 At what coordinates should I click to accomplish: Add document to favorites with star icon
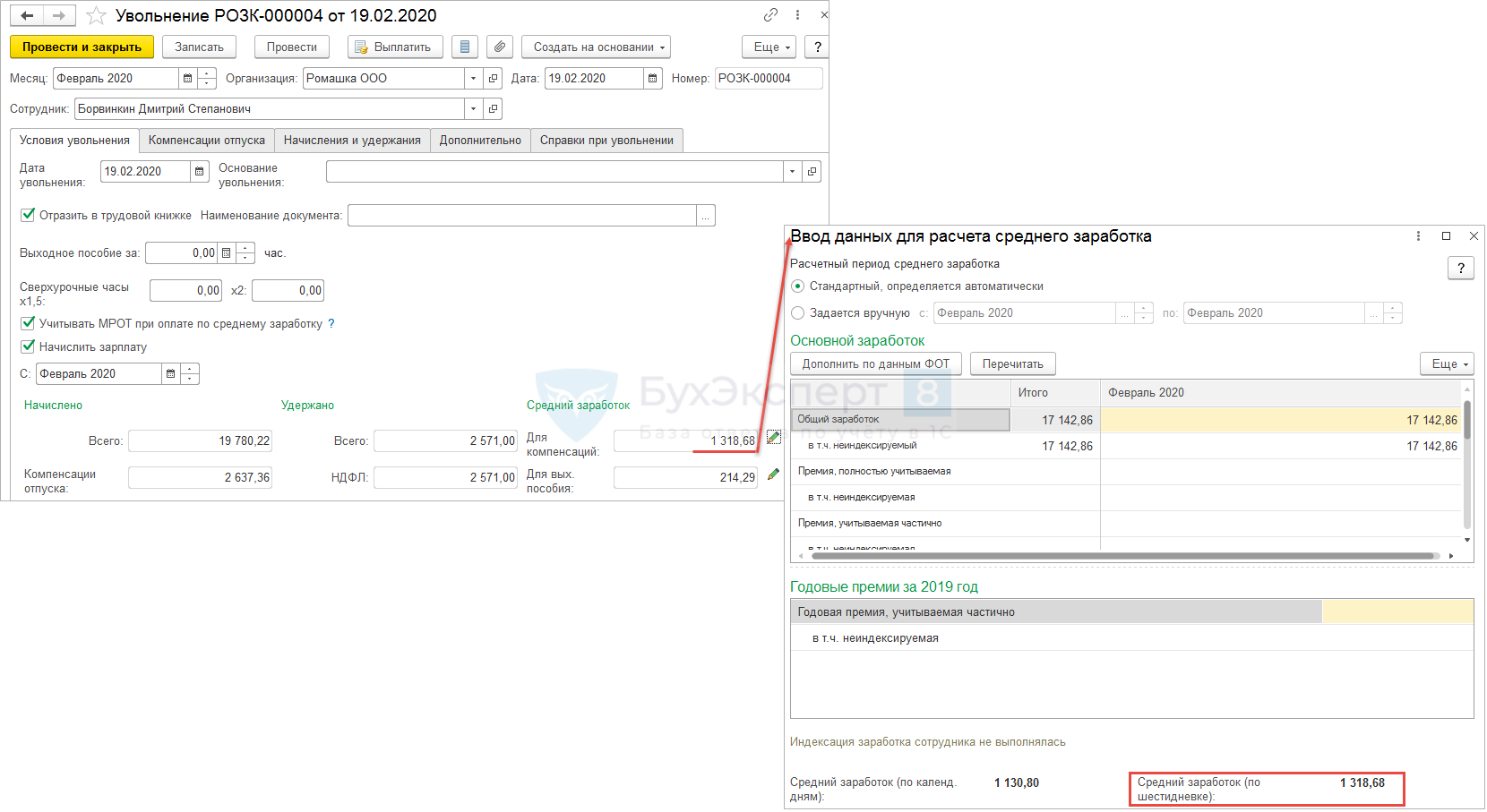97,16
